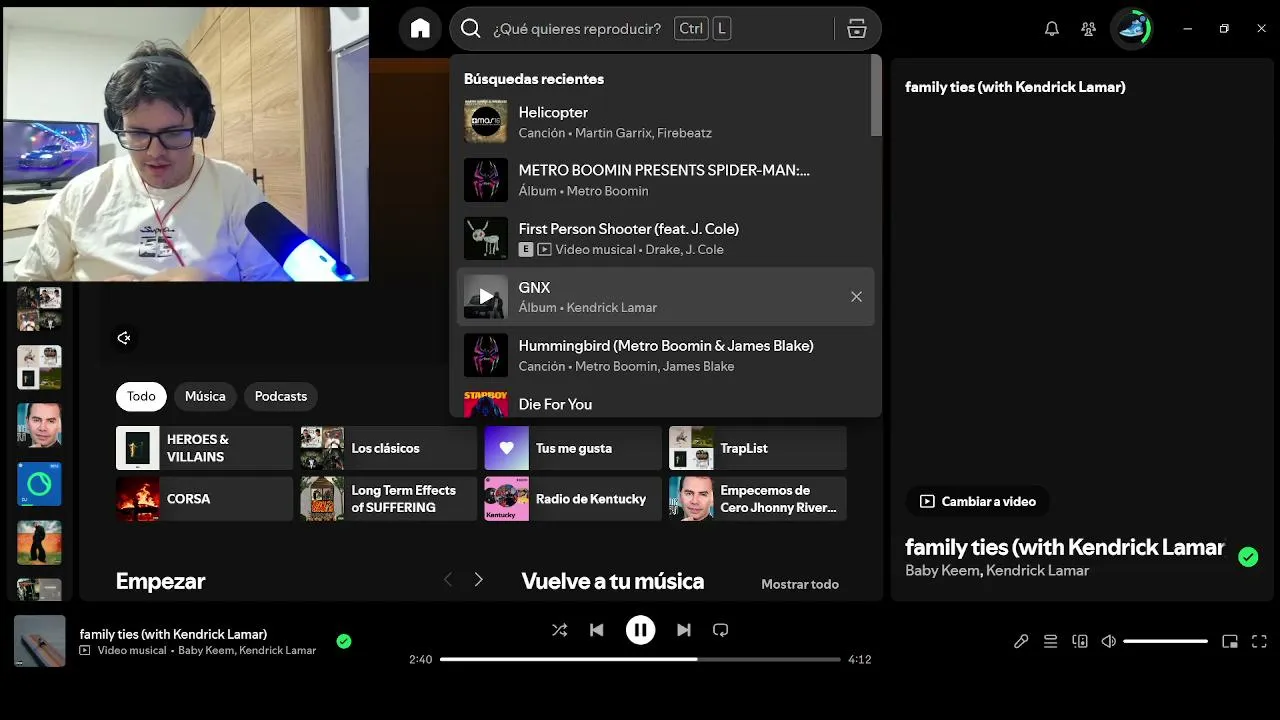Image resolution: width=1280 pixels, height=720 pixels.
Task: Switch to video with Cambiar a video
Action: [977, 501]
